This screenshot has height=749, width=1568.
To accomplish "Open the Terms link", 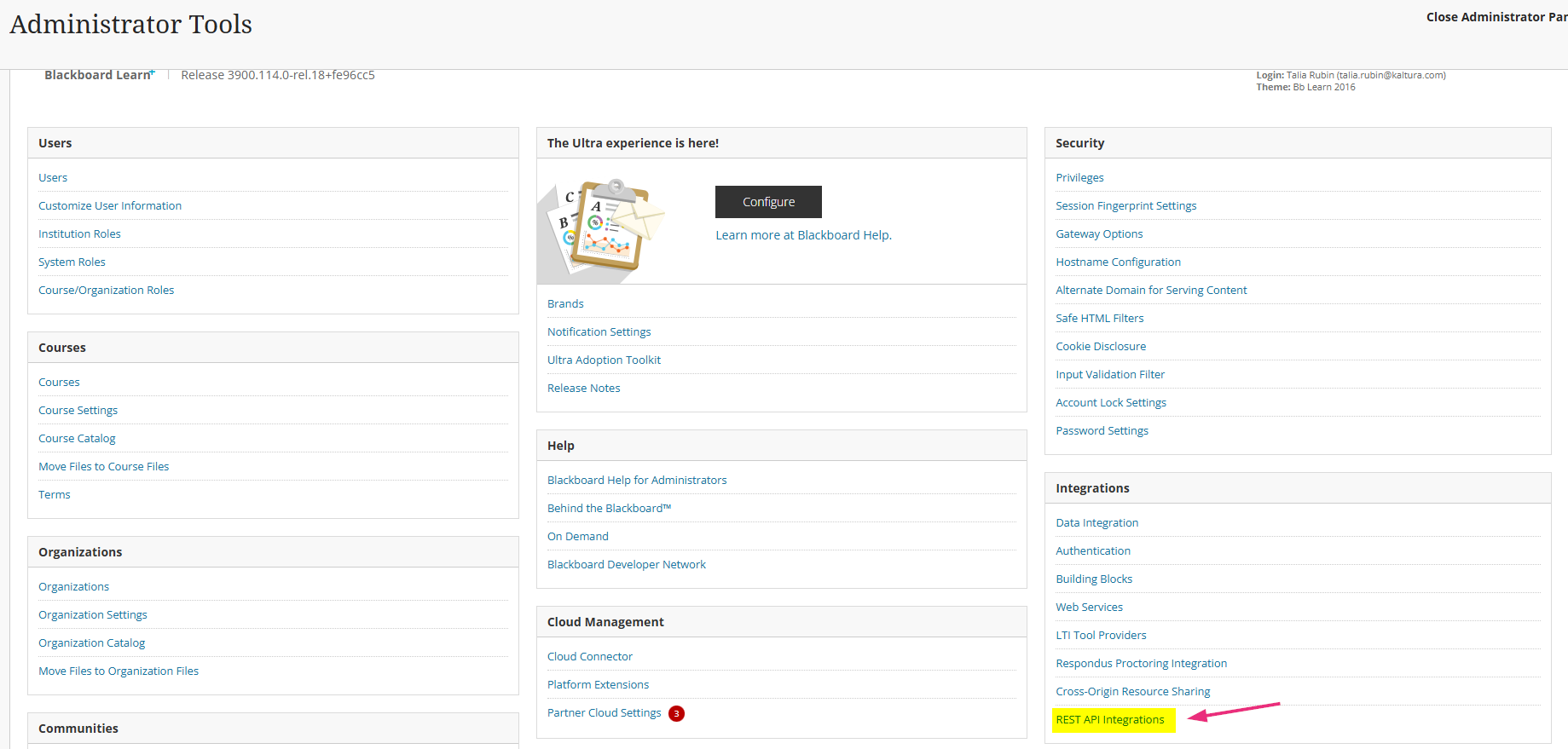I will tap(54, 494).
